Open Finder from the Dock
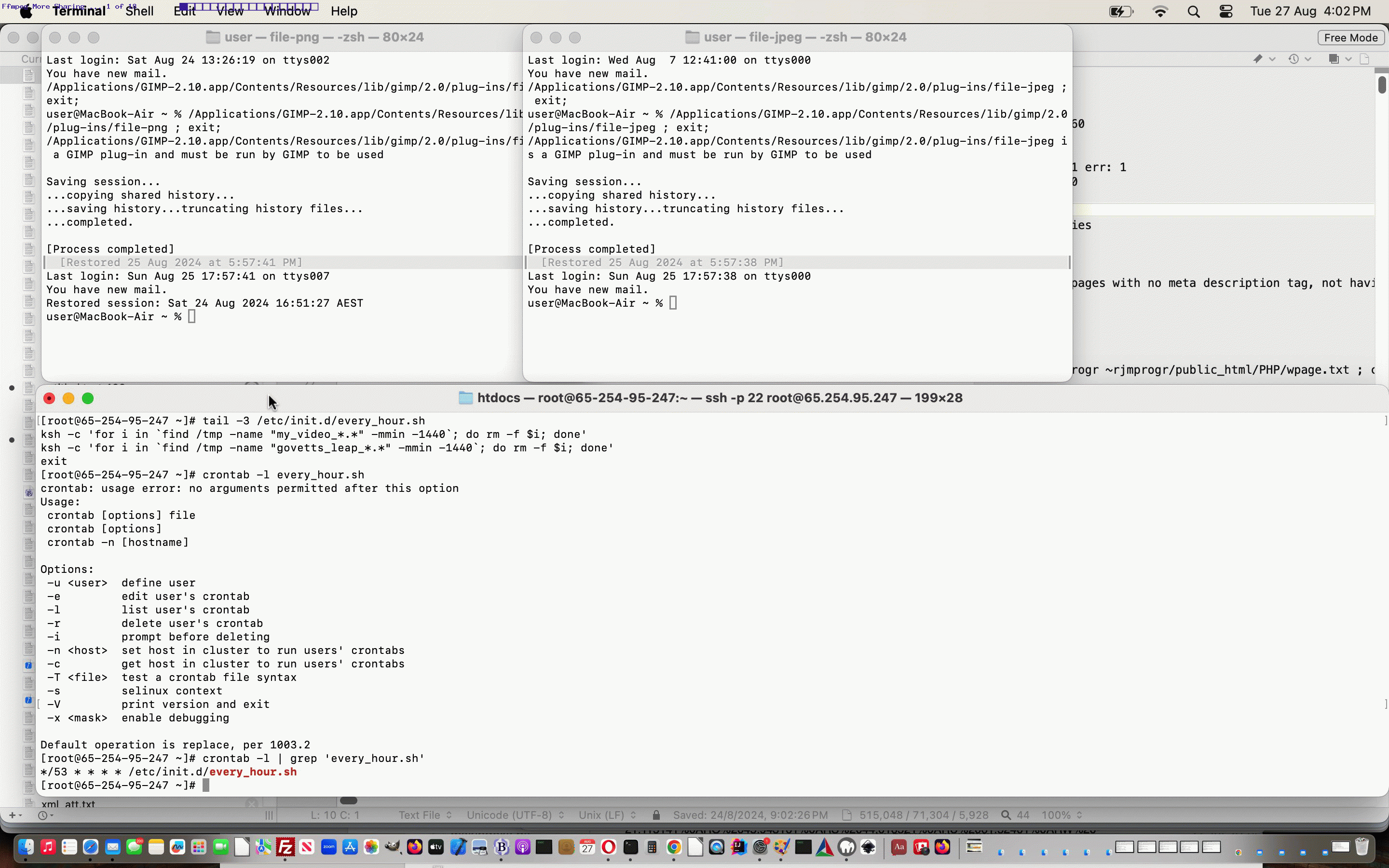Screen dimensions: 1389x868 (26, 847)
